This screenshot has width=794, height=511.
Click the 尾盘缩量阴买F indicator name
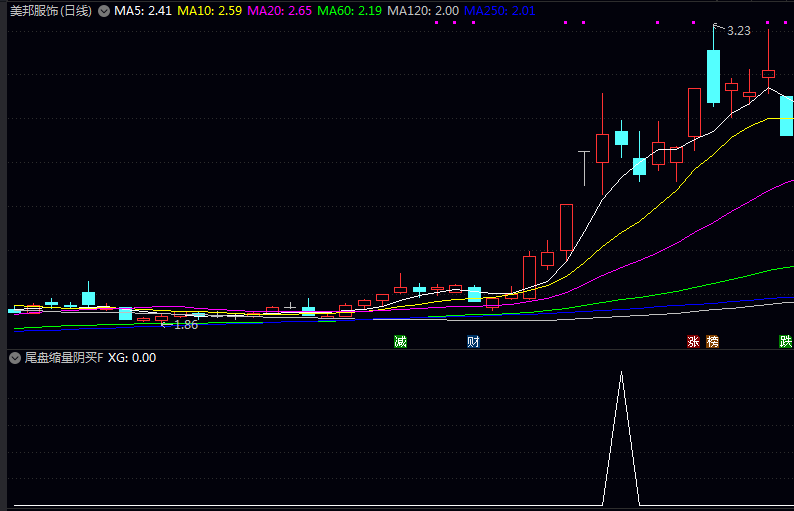click(x=62, y=357)
